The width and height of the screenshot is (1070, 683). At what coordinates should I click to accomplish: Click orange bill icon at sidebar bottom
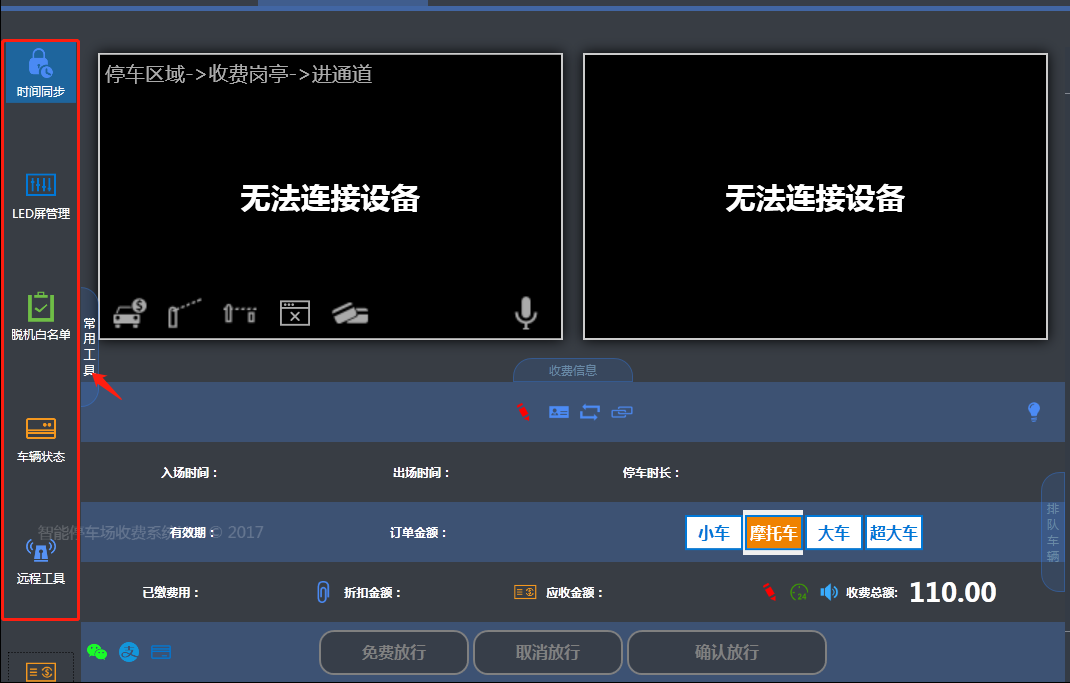click(x=41, y=672)
